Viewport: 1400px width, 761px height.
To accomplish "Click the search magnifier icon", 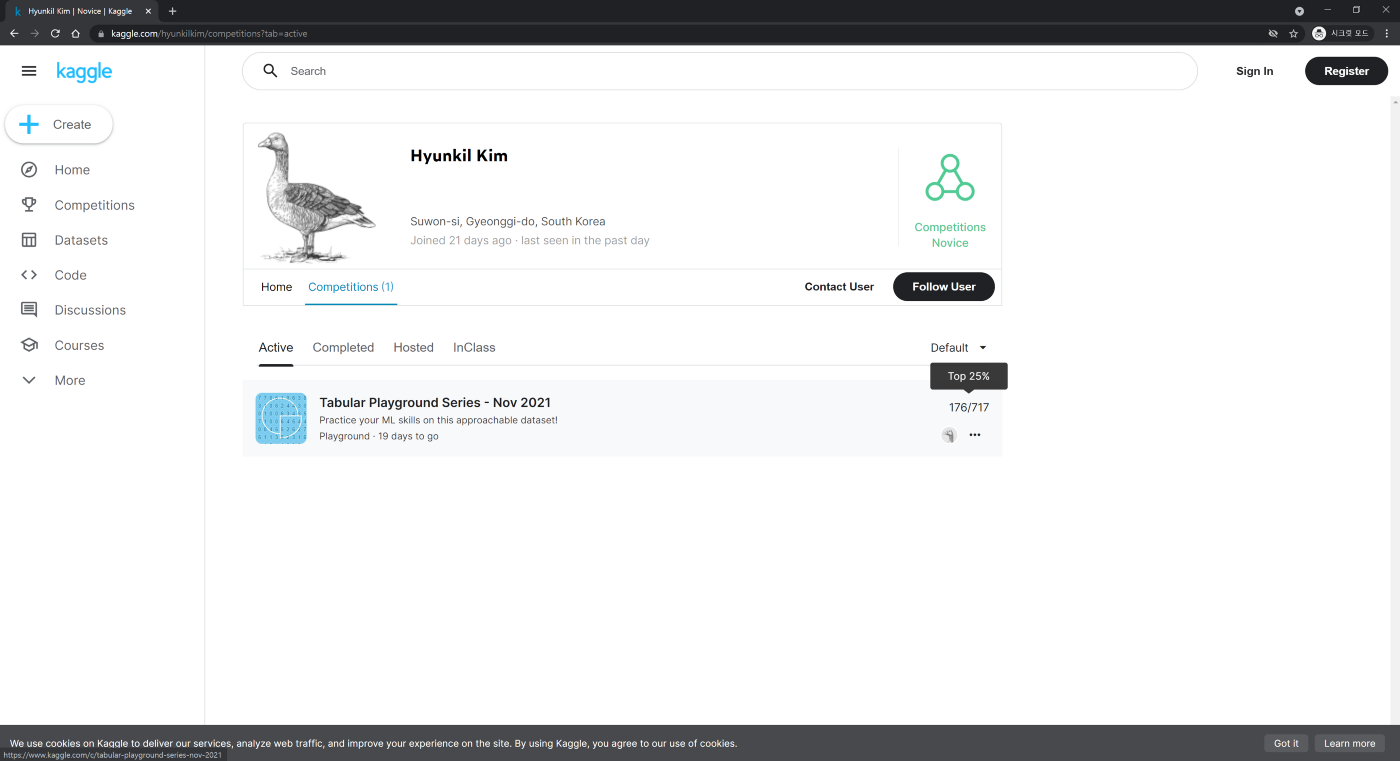I will [x=270, y=71].
